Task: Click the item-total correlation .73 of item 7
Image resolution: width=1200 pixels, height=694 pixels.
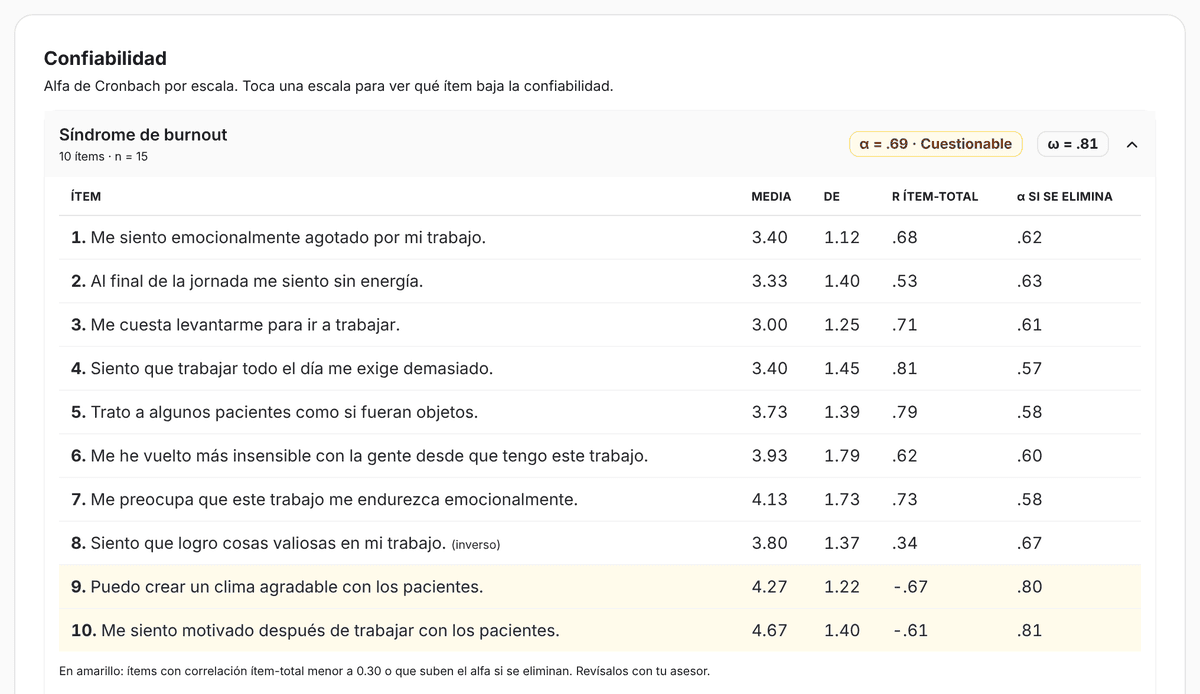Action: tap(904, 500)
